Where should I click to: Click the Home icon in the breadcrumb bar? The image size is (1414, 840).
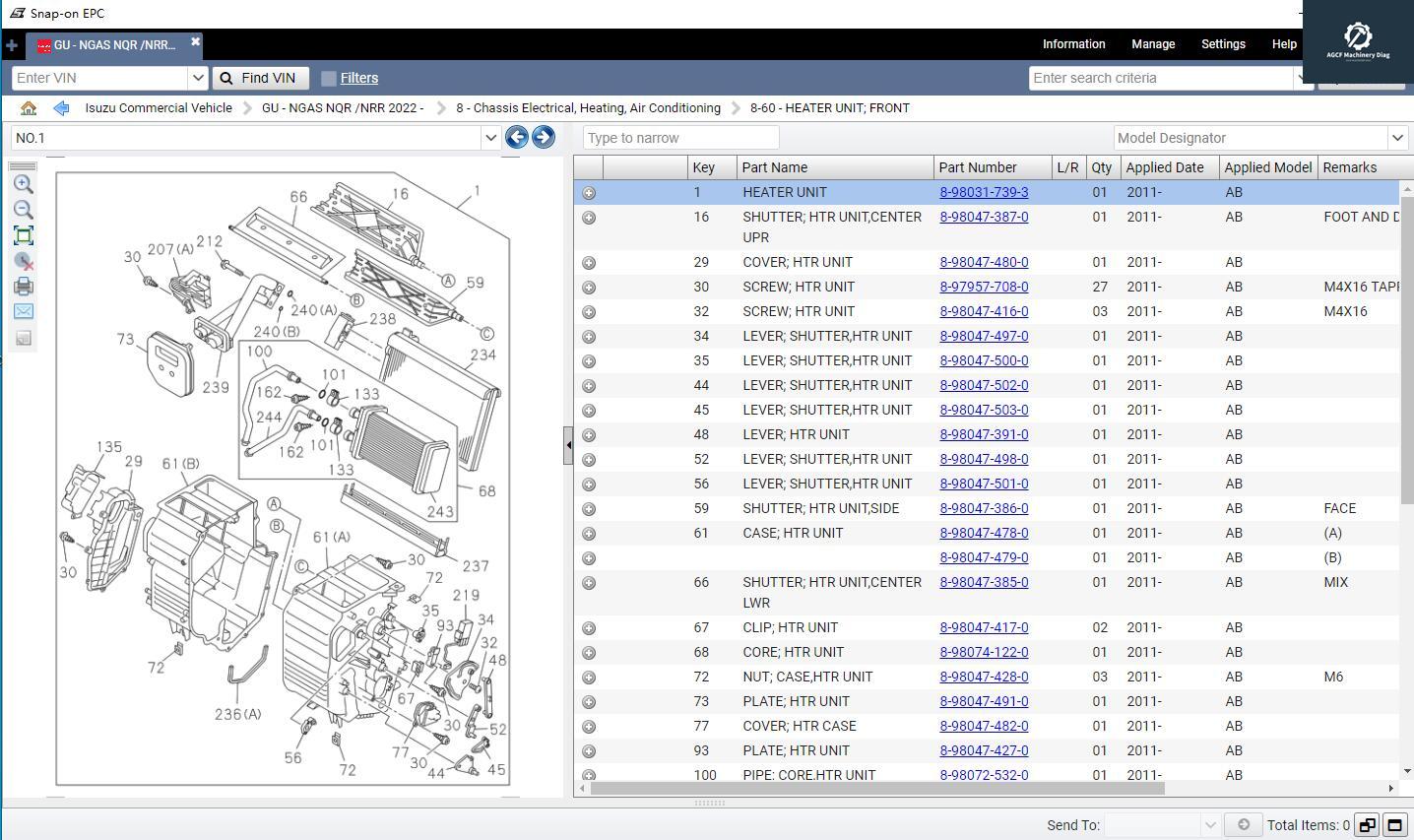tap(29, 108)
